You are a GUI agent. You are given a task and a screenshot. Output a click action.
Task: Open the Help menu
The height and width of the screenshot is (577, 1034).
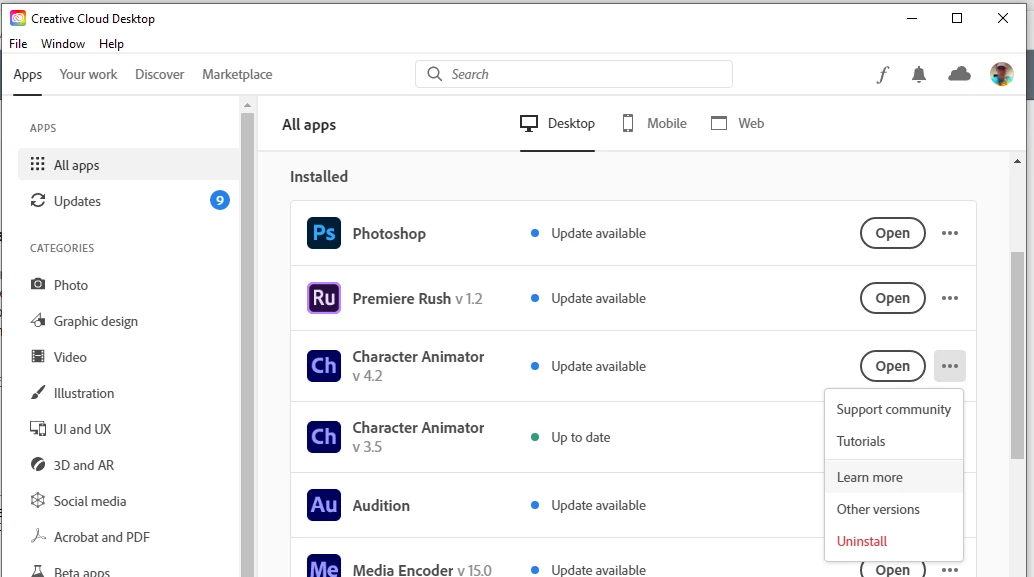tap(111, 44)
